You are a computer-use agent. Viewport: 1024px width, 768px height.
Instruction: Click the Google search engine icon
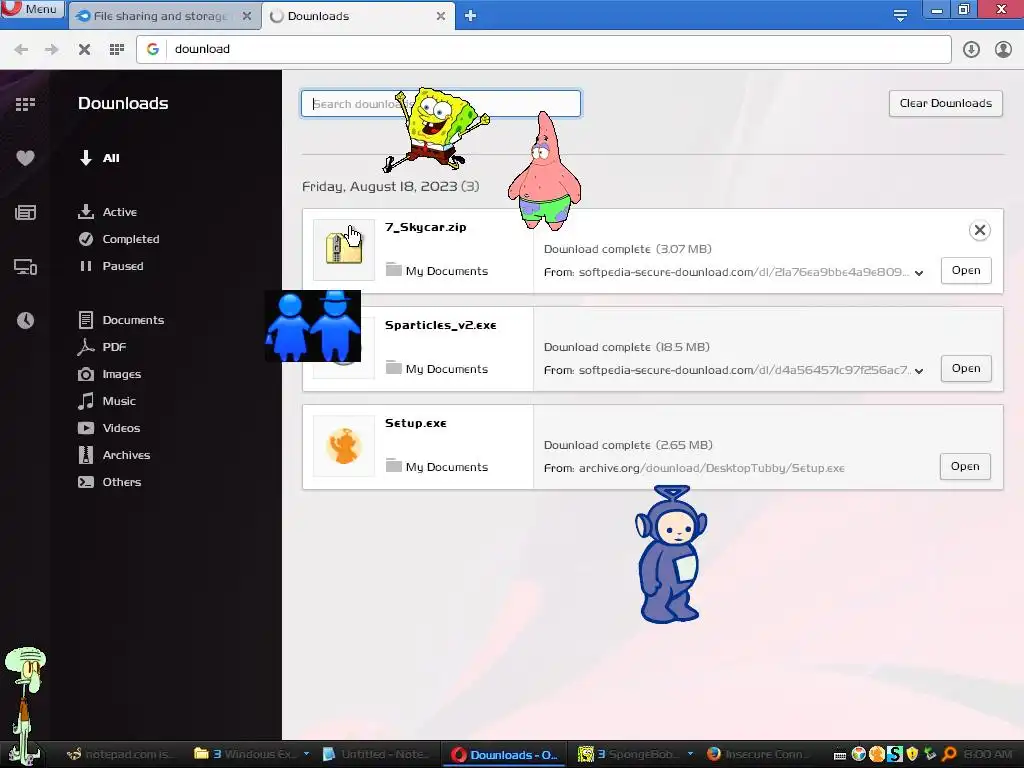pyautogui.click(x=153, y=49)
